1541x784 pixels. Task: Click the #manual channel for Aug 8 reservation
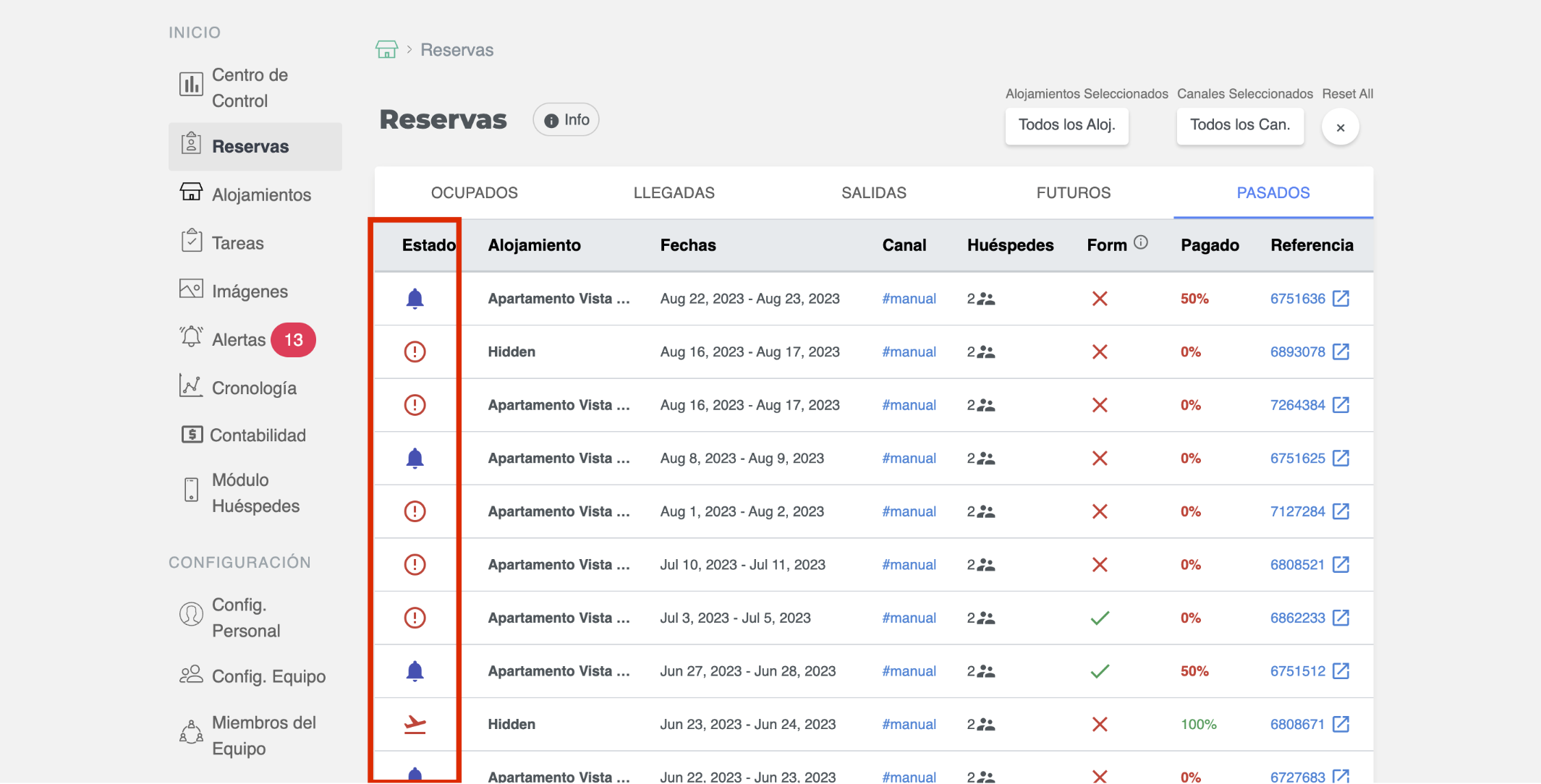tap(909, 459)
